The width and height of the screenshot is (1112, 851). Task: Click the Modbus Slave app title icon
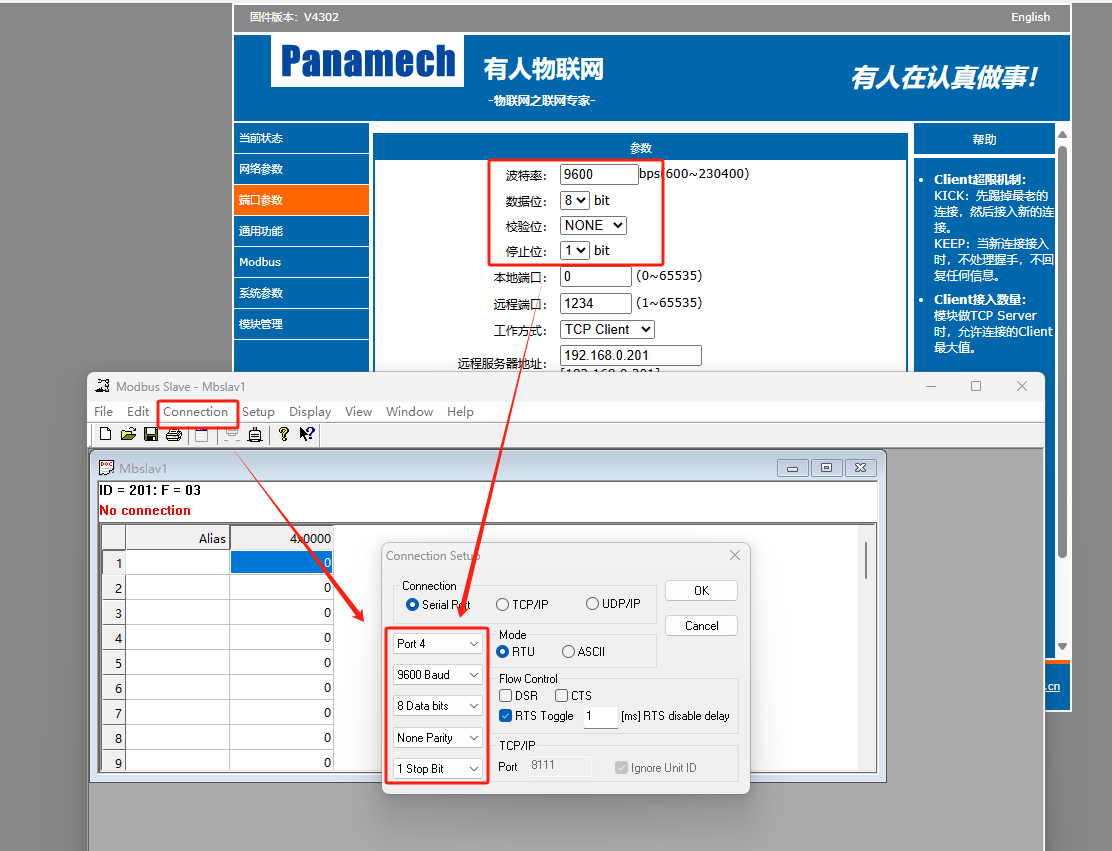103,386
